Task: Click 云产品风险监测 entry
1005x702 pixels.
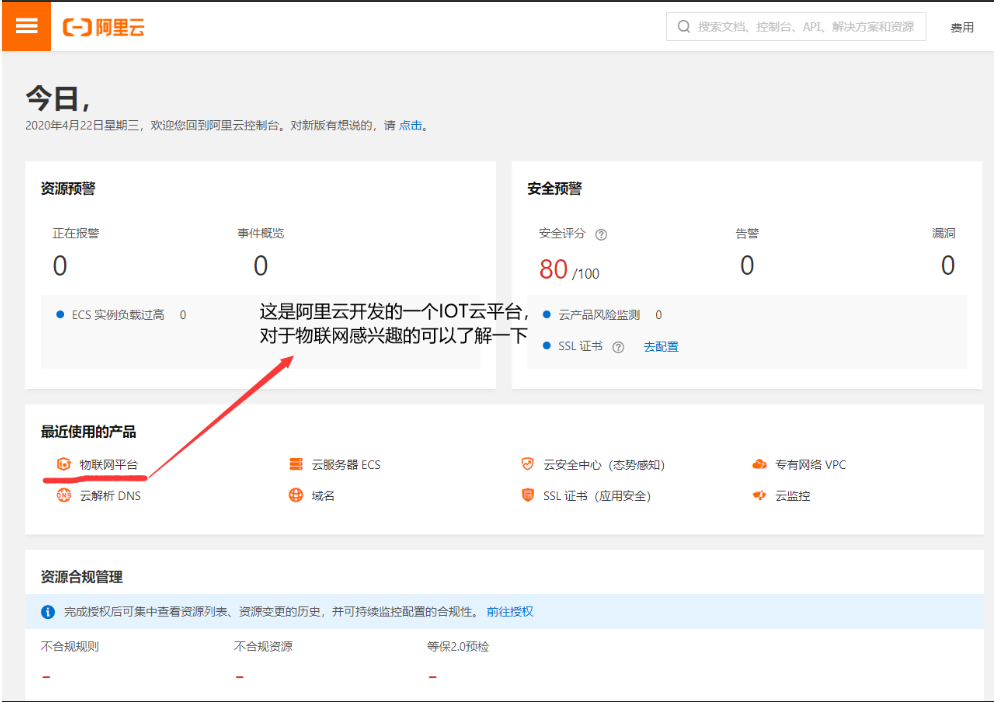Action: click(x=599, y=315)
